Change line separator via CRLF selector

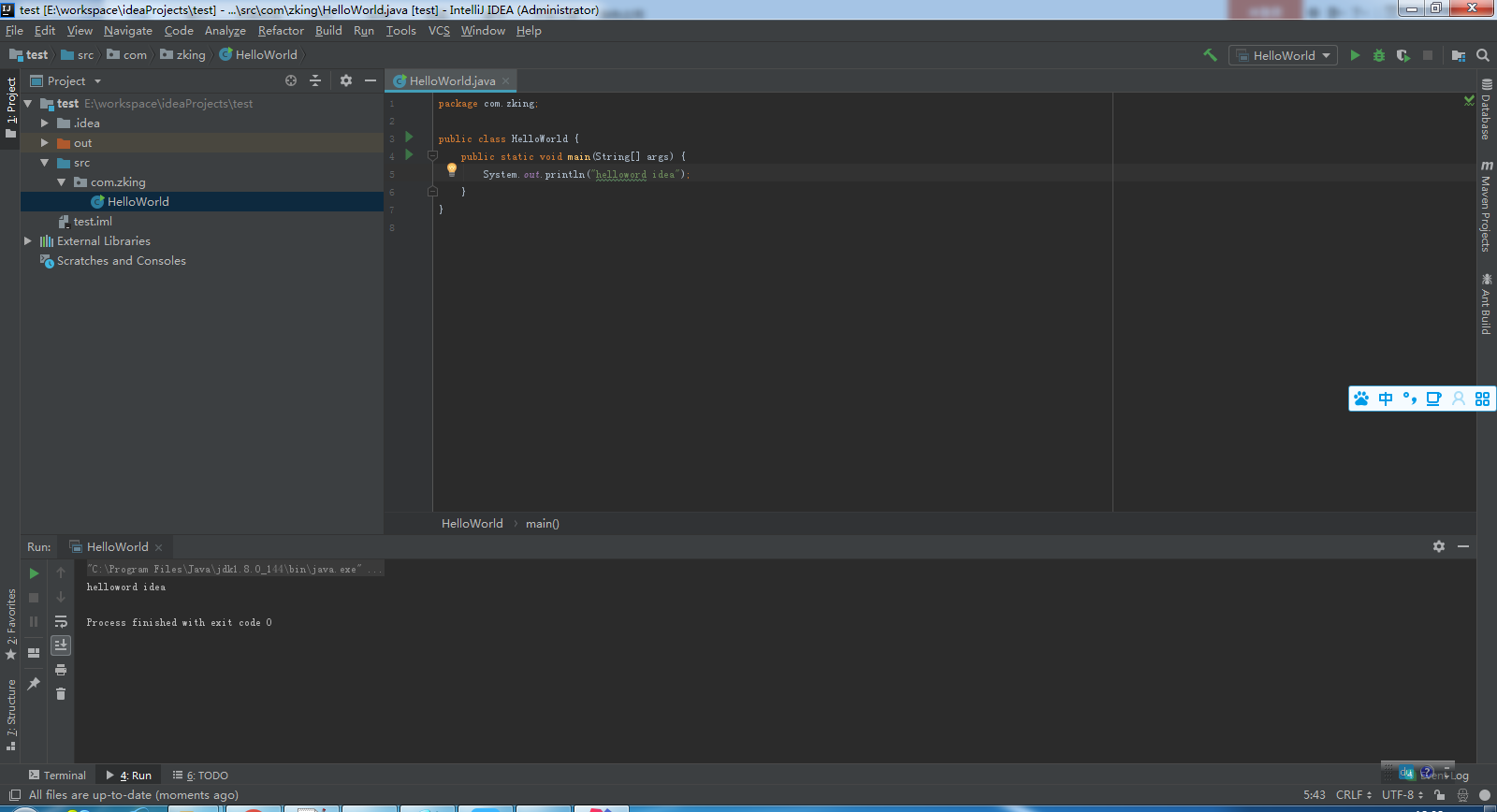click(x=1354, y=795)
